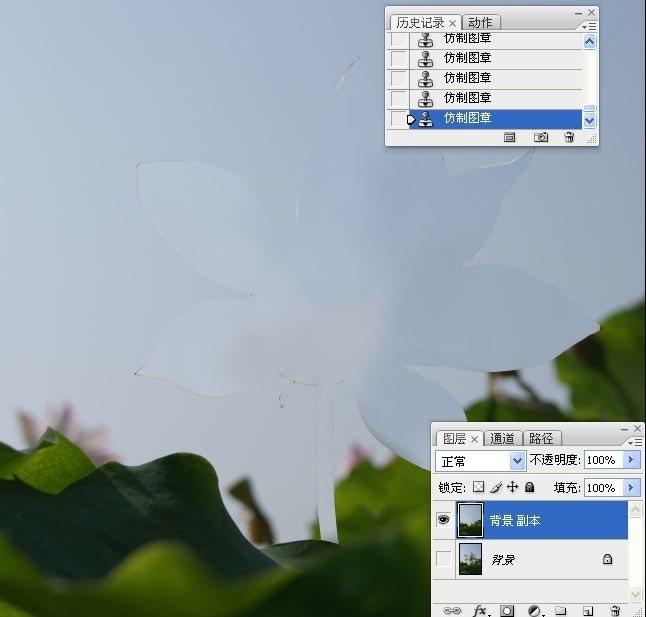This screenshot has height=617, width=646.
Task: Open the History panel options menu
Action: pos(590,26)
